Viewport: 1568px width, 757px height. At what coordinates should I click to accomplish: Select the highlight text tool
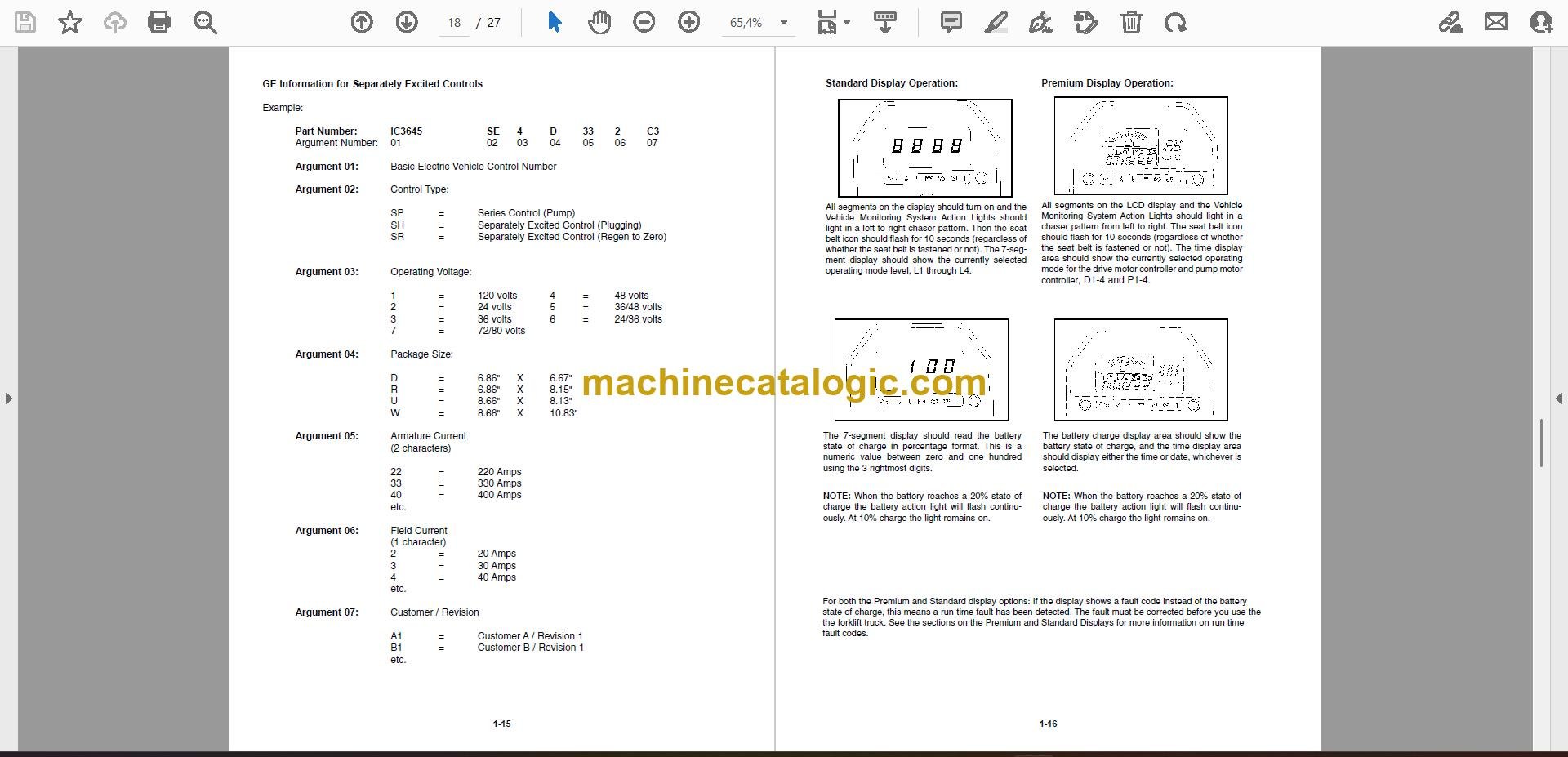pyautogui.click(x=996, y=22)
